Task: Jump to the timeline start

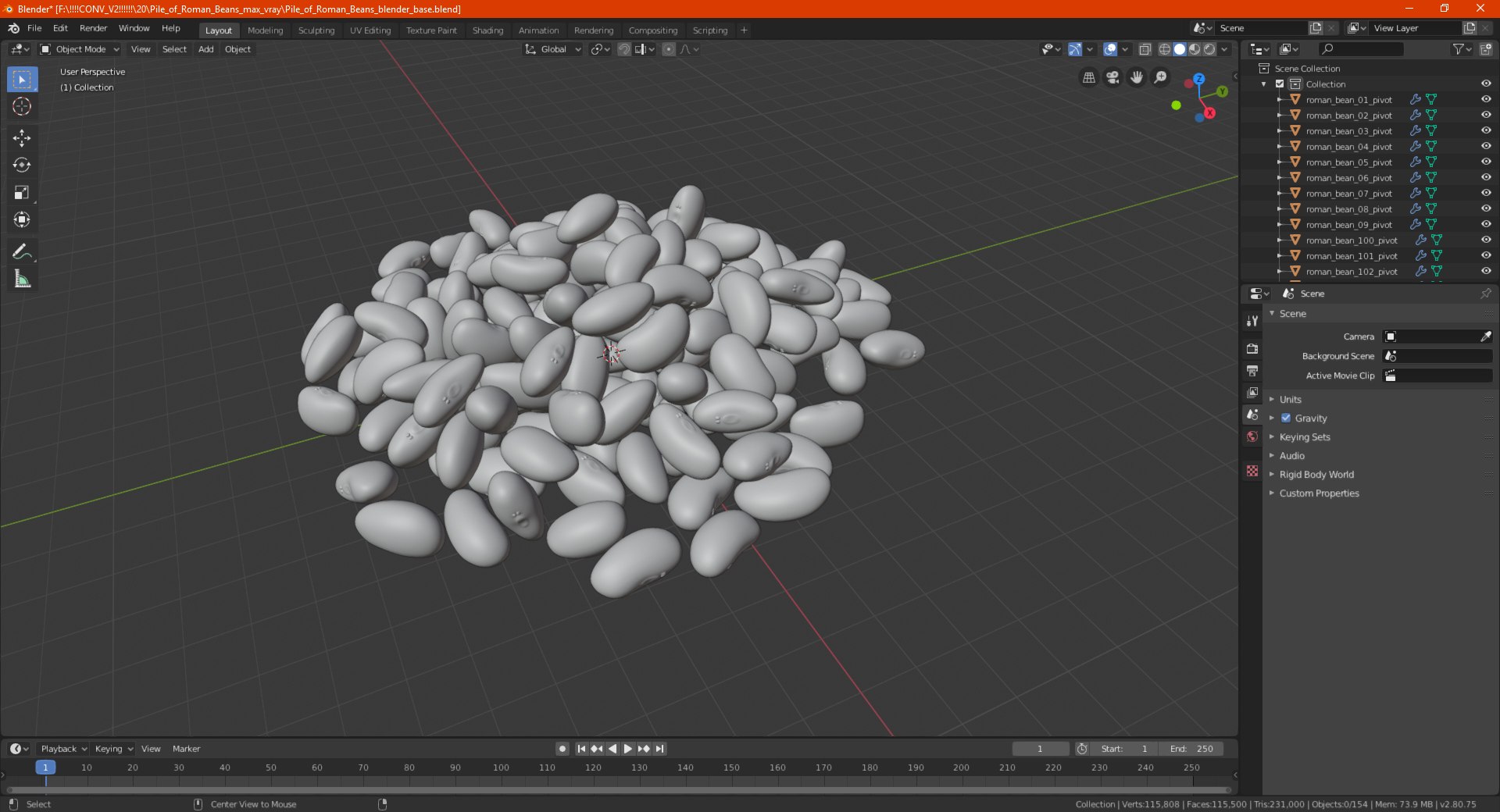Action: (581, 749)
